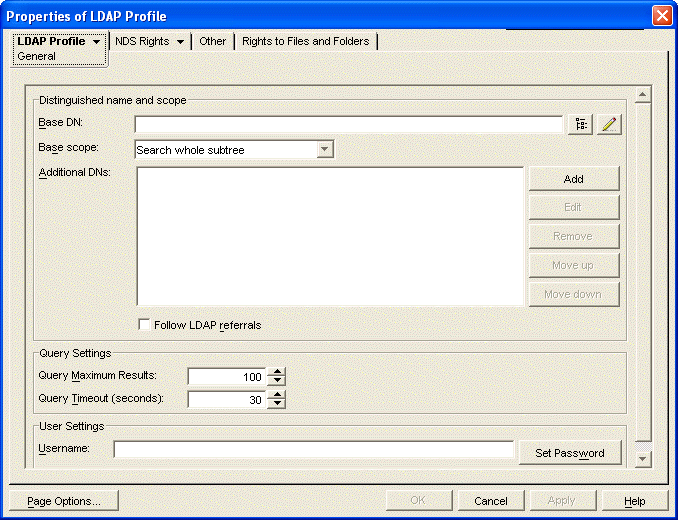This screenshot has height=520, width=678.
Task: Increase Query Maximum Results value
Action: 276,372
